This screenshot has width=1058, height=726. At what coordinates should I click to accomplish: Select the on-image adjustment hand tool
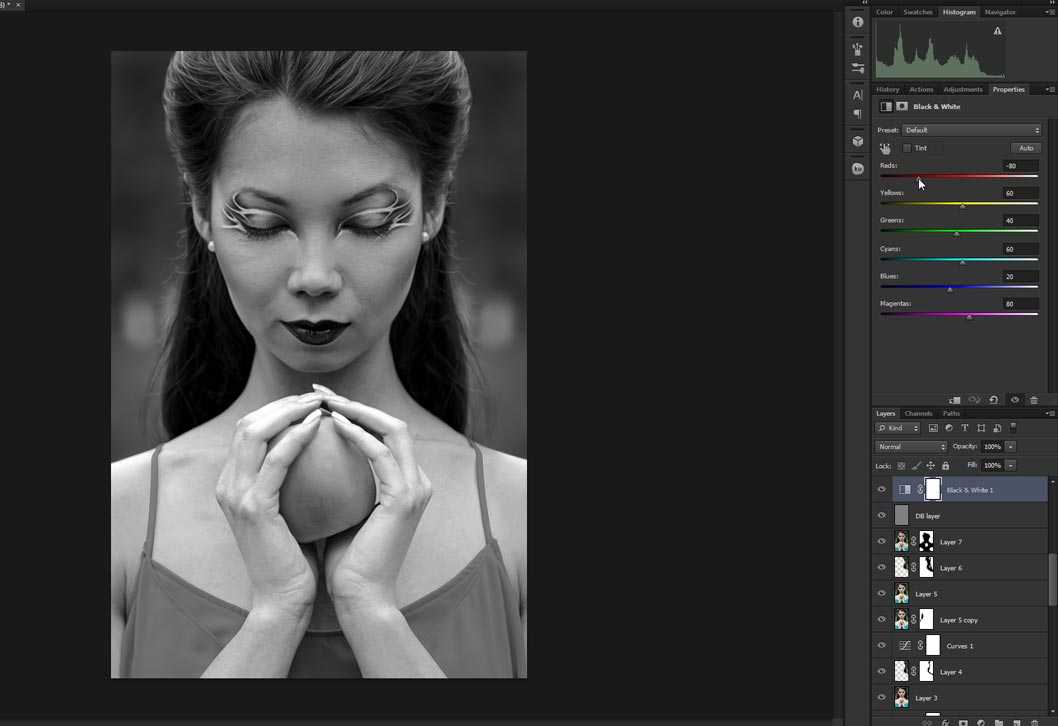coord(885,148)
